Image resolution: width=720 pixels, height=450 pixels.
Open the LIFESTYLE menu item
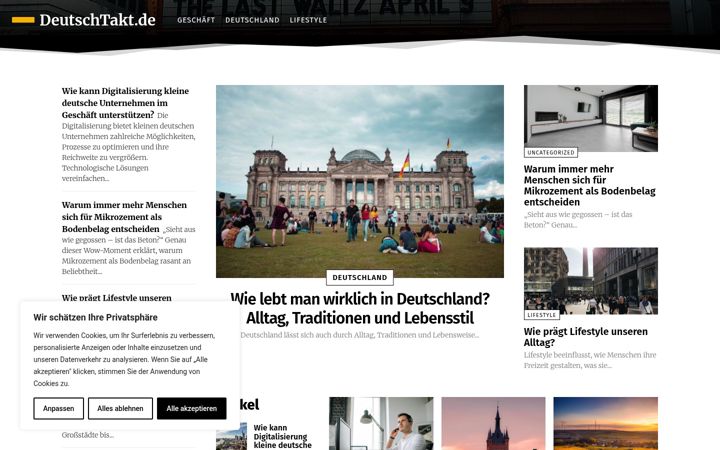tap(308, 20)
